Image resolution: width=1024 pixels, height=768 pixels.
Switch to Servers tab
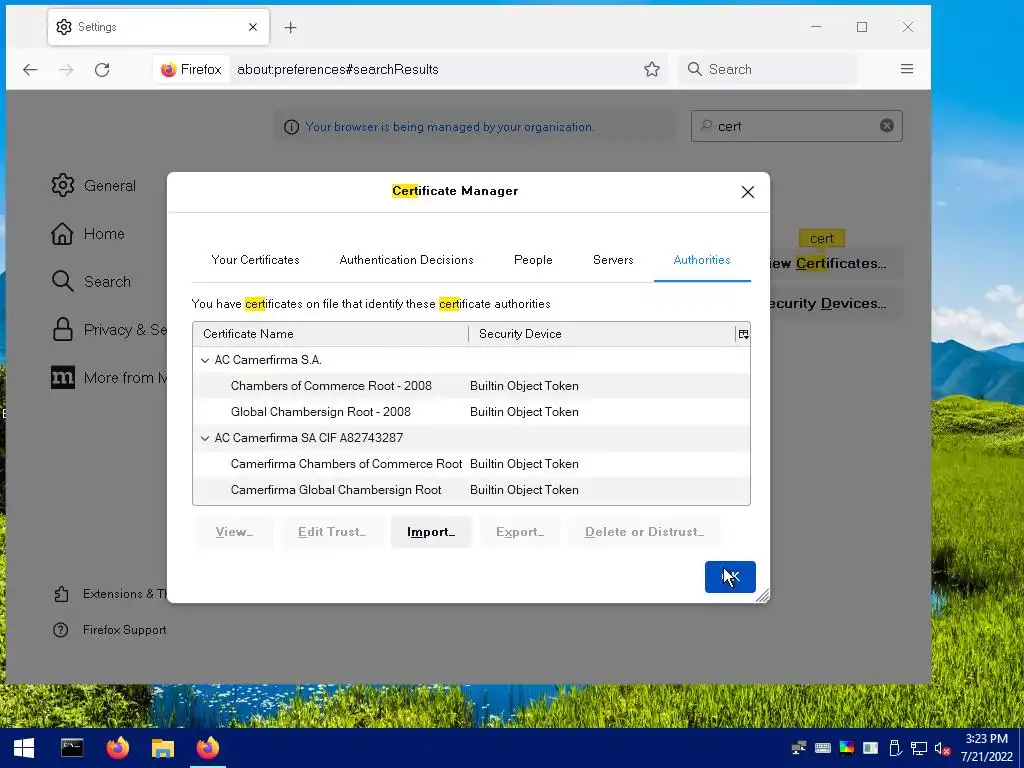tap(613, 260)
